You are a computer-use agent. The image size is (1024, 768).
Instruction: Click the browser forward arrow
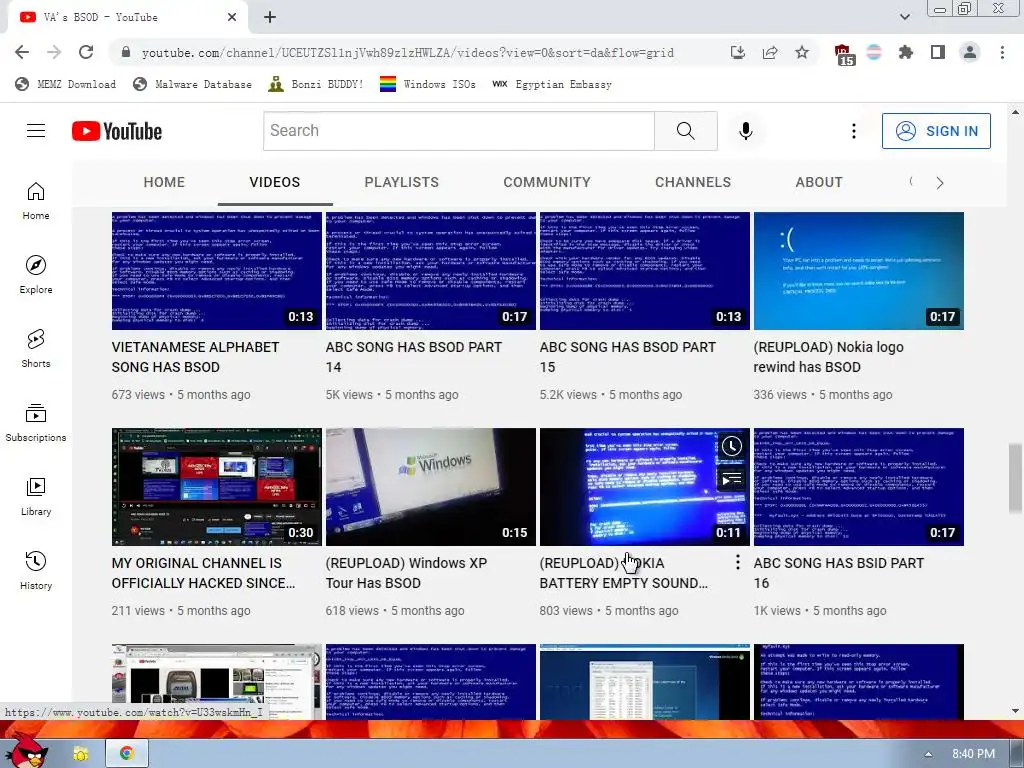tap(54, 52)
